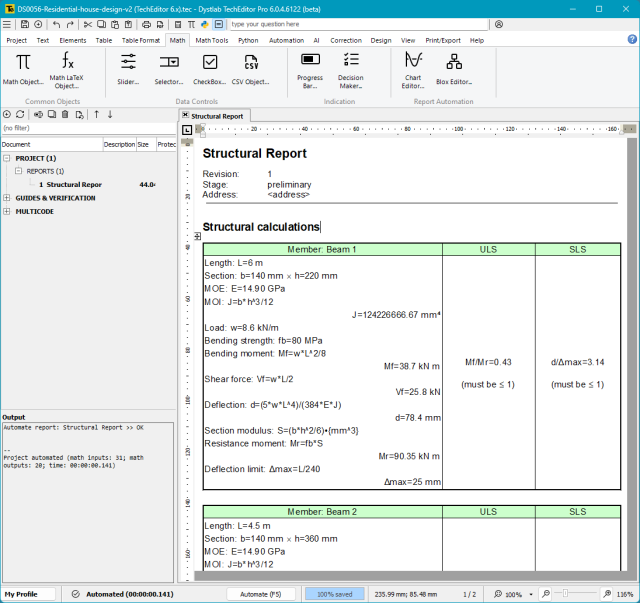
Task: Open the Chart Editor
Action: (413, 70)
